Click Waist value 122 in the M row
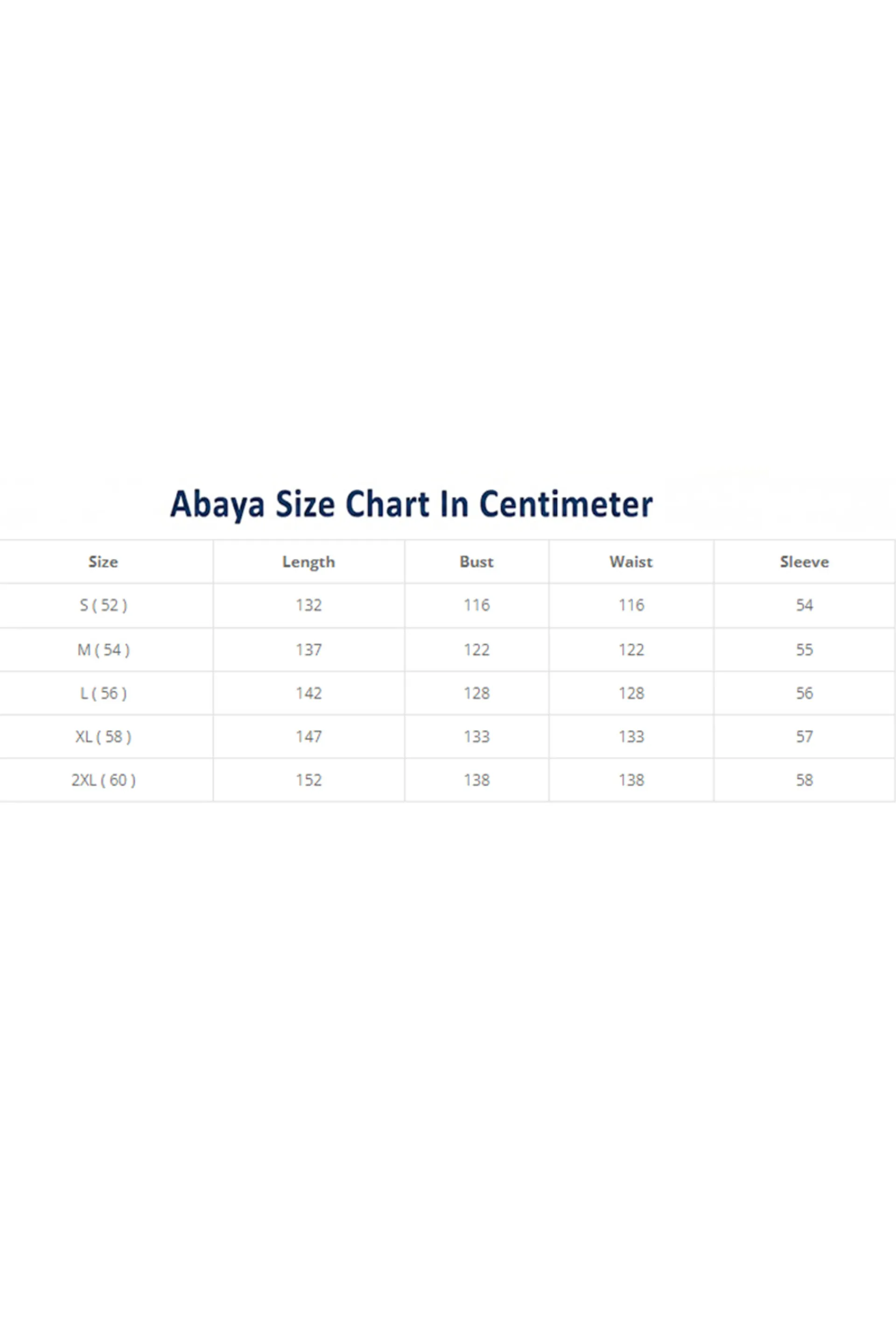Image resolution: width=896 pixels, height=1344 pixels. point(631,650)
